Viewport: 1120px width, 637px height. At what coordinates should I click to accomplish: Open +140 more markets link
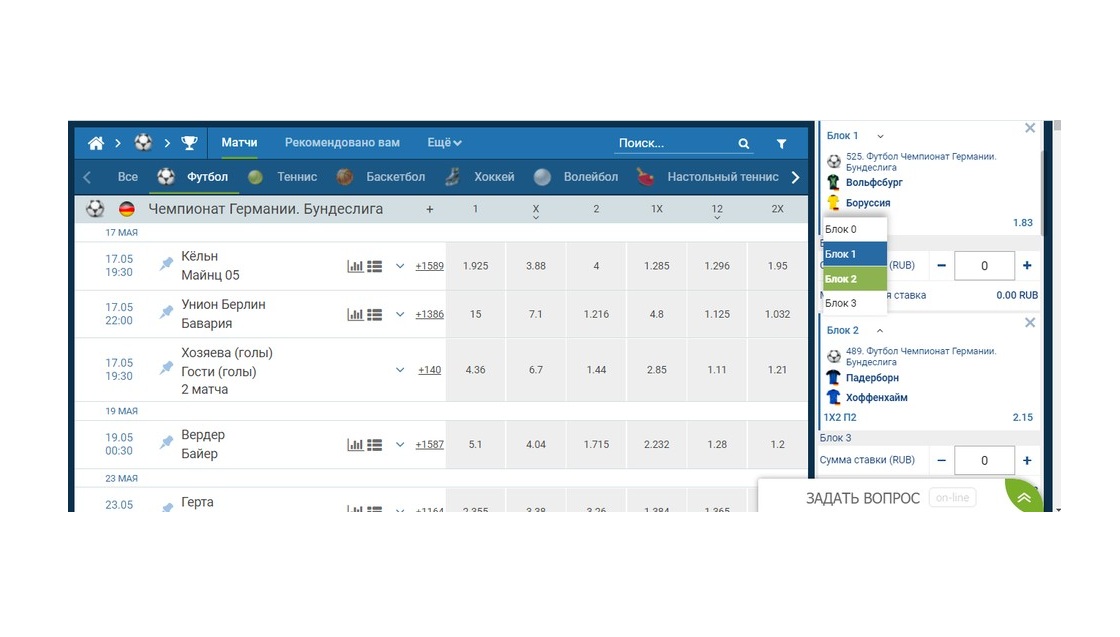(x=429, y=370)
